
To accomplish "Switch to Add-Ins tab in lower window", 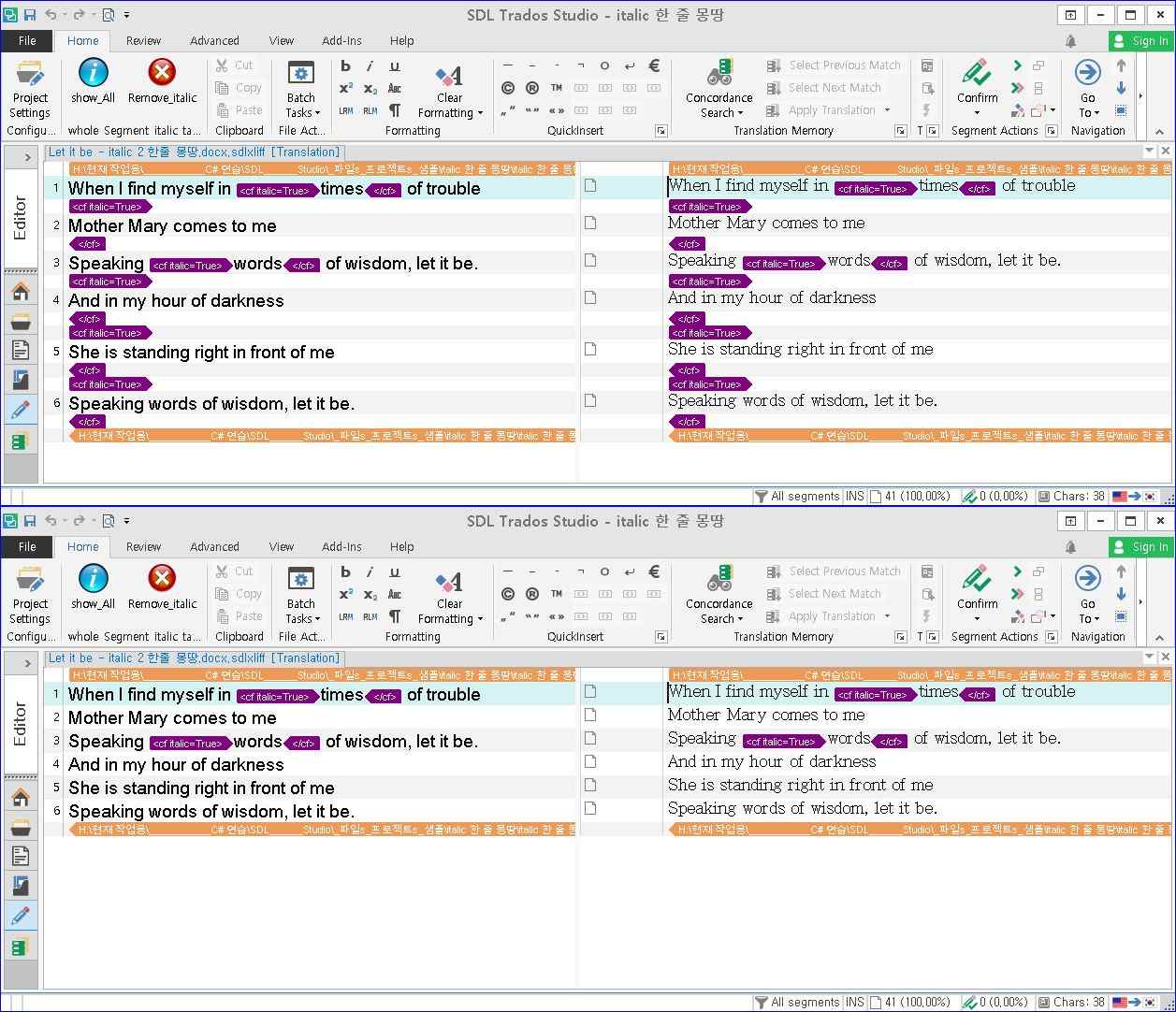I will (341, 546).
